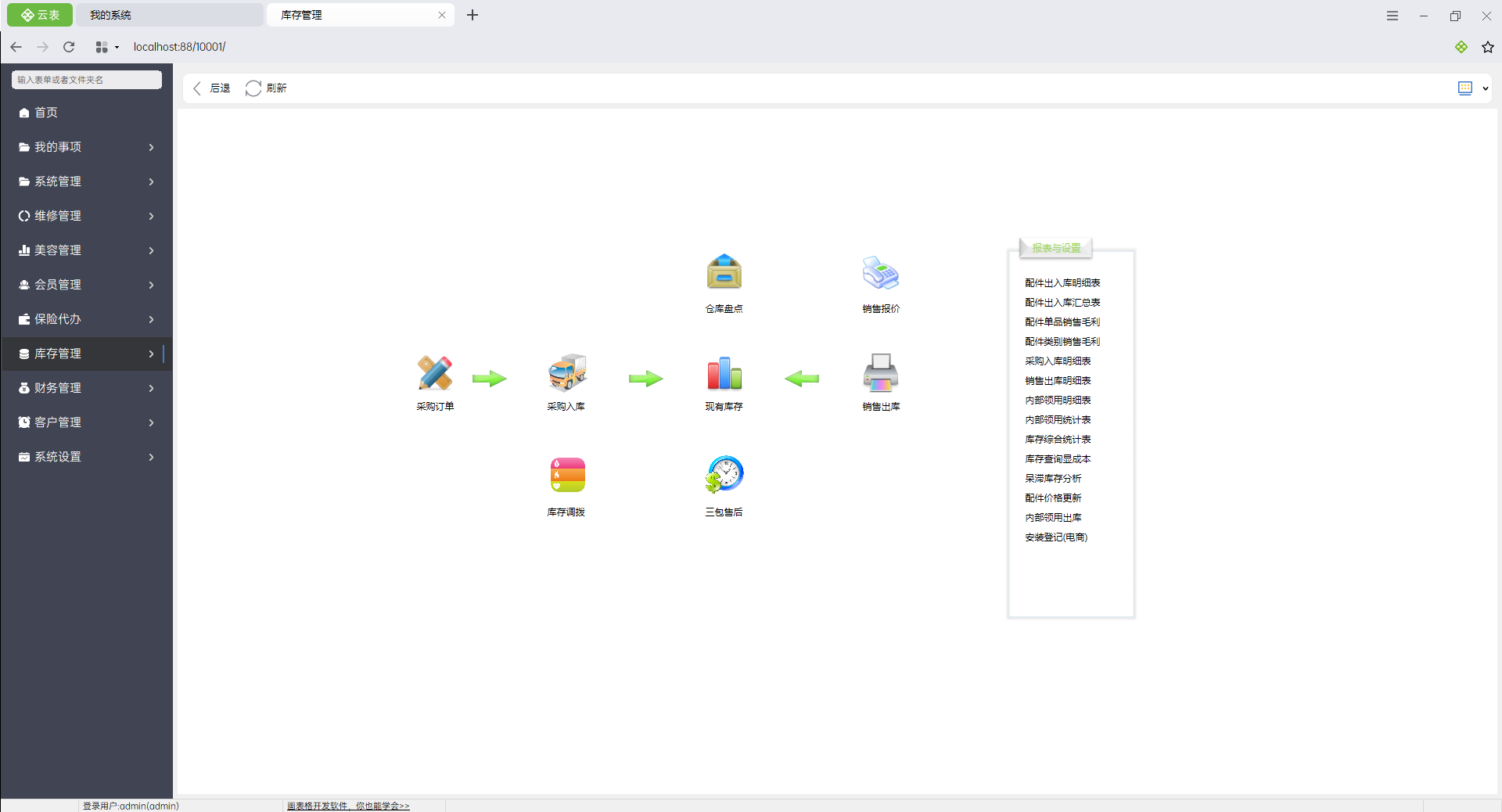
Task: Open the 销售报价 fax machine icon
Action: tap(881, 273)
